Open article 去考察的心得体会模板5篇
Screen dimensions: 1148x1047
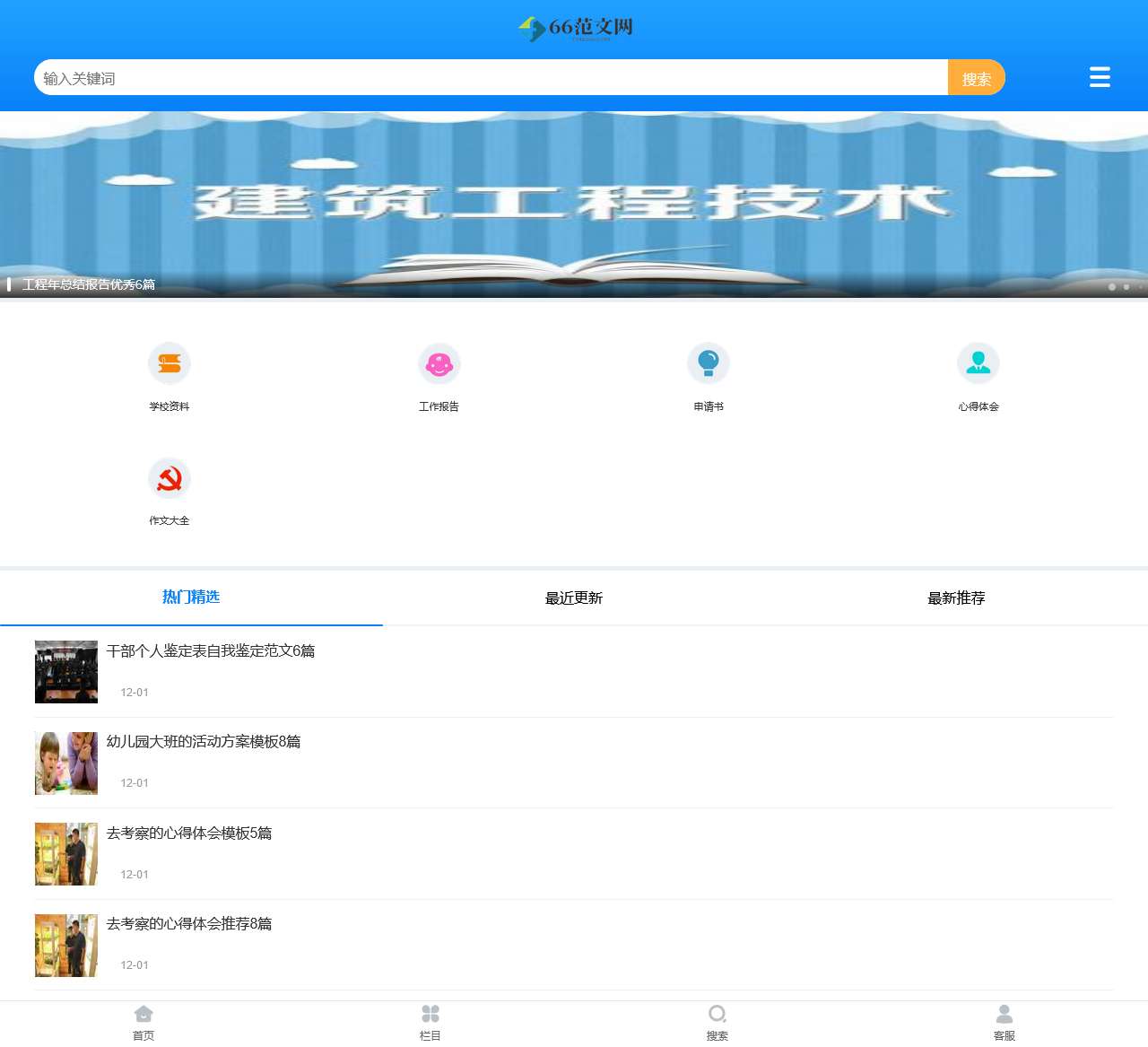[189, 833]
